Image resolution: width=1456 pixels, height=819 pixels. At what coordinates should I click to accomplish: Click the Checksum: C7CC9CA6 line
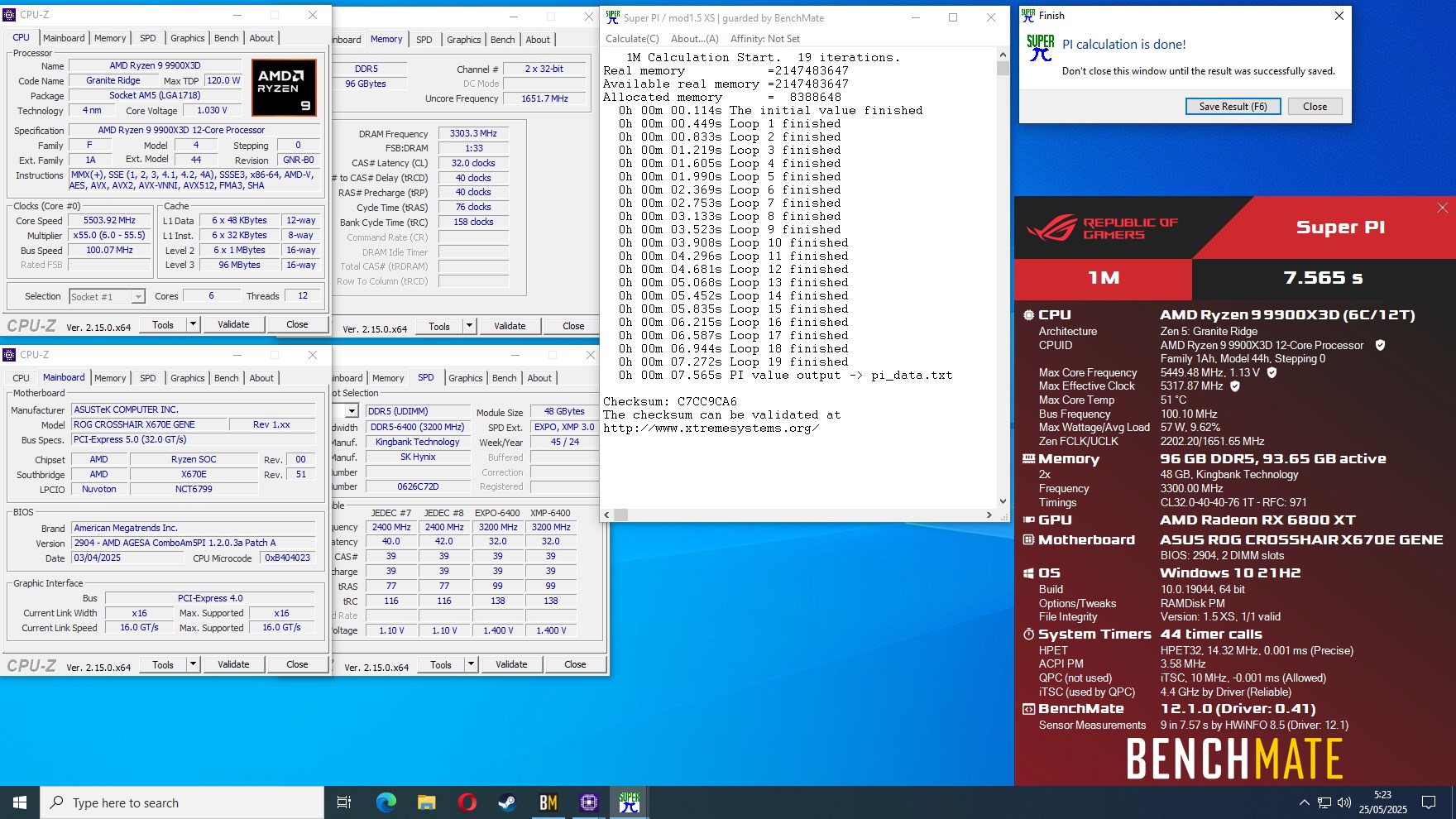coord(670,402)
